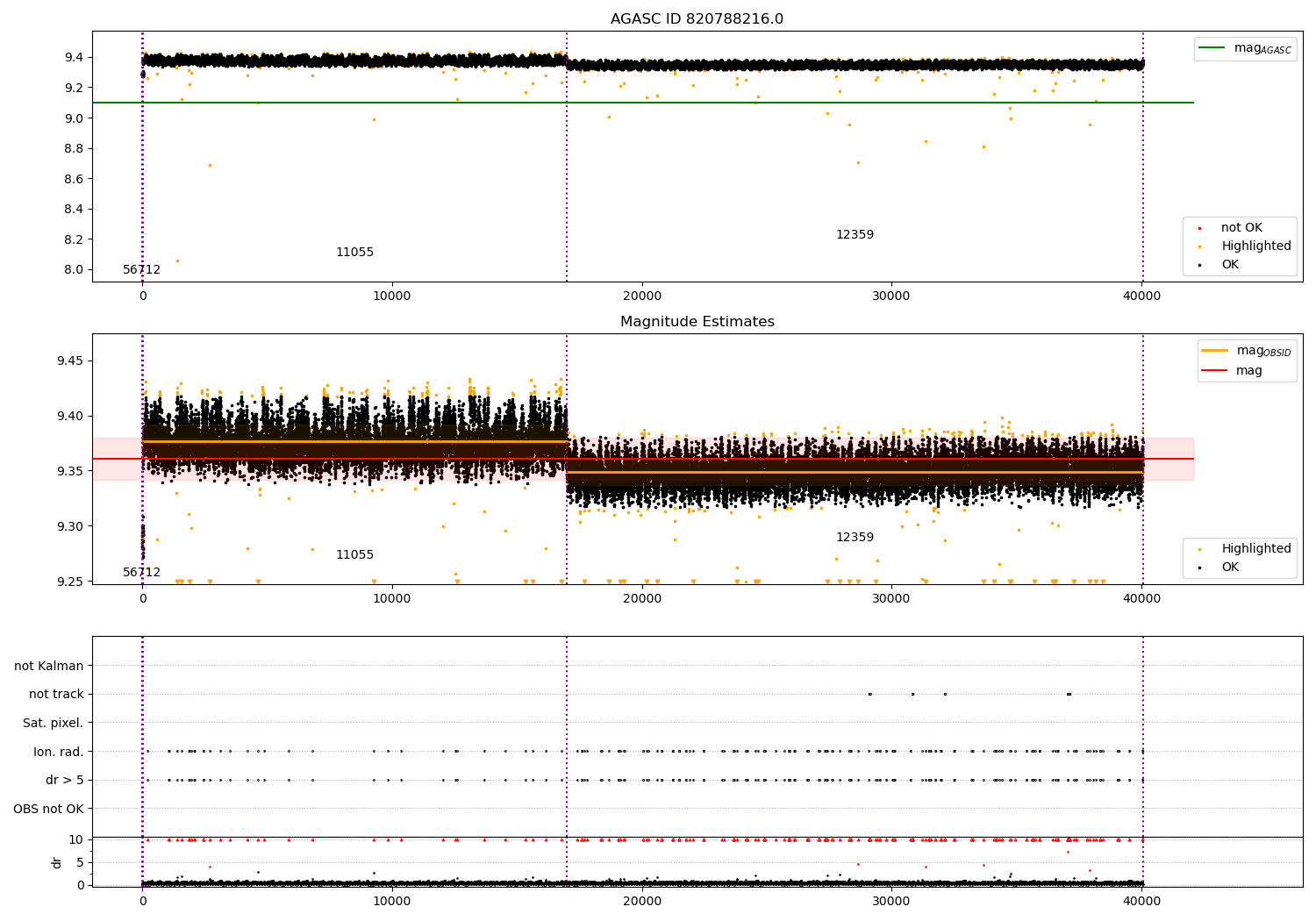1316x921 pixels.
Task: Click the '40000' x-axis tick under the bottom plot
Action: click(x=1141, y=902)
